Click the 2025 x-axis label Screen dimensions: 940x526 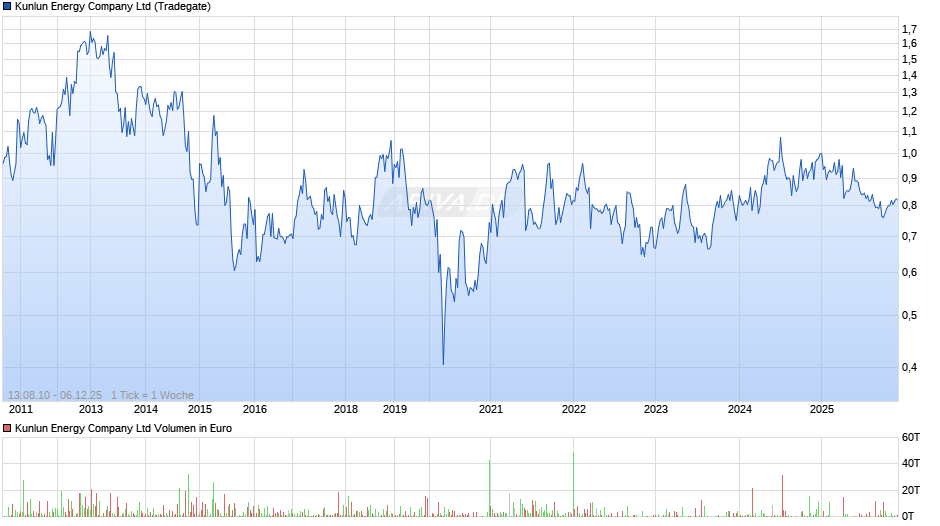click(x=822, y=409)
